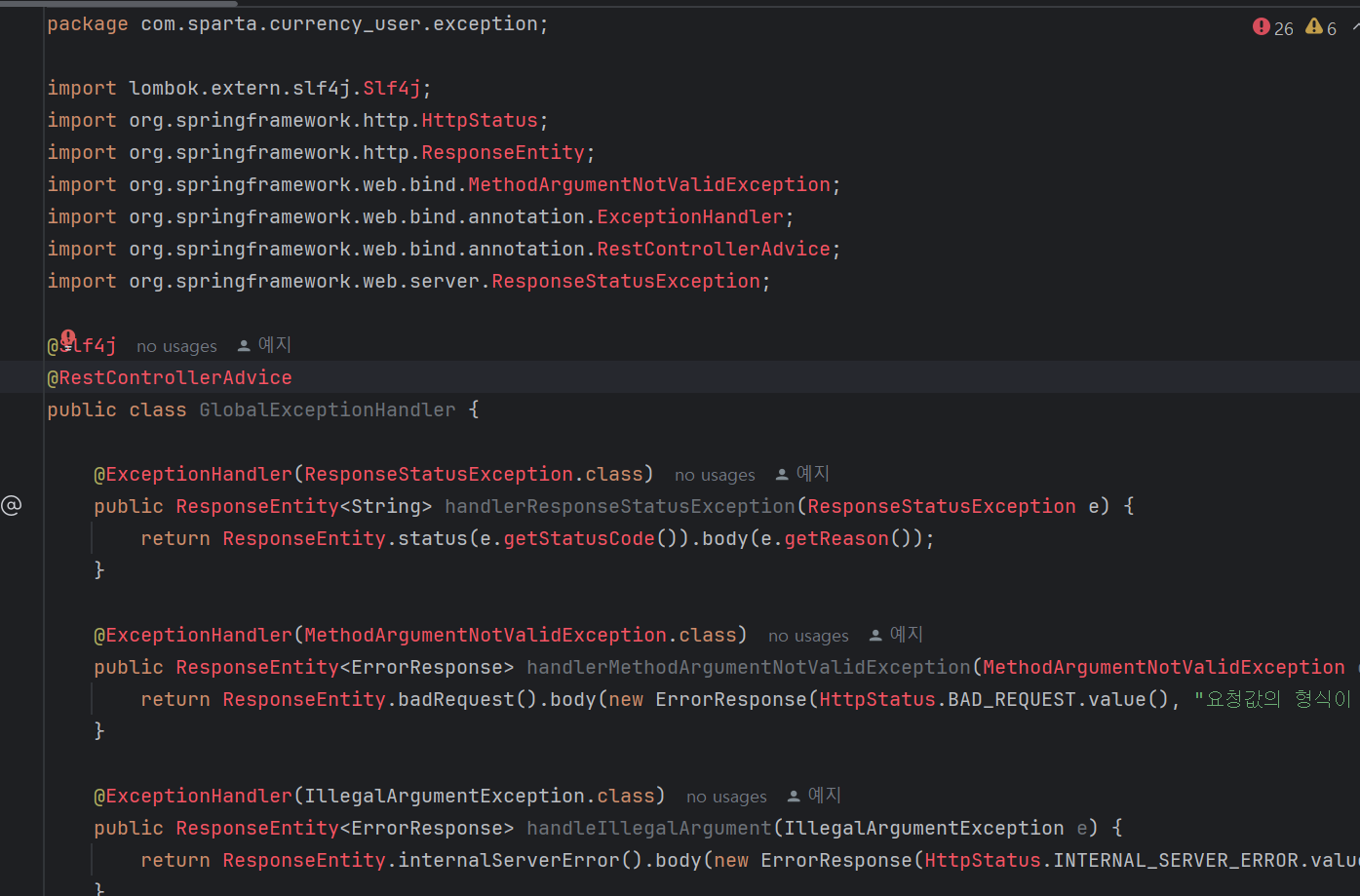Click 'no usages' hint after IllegalArgumentException.class handler

[x=726, y=797]
